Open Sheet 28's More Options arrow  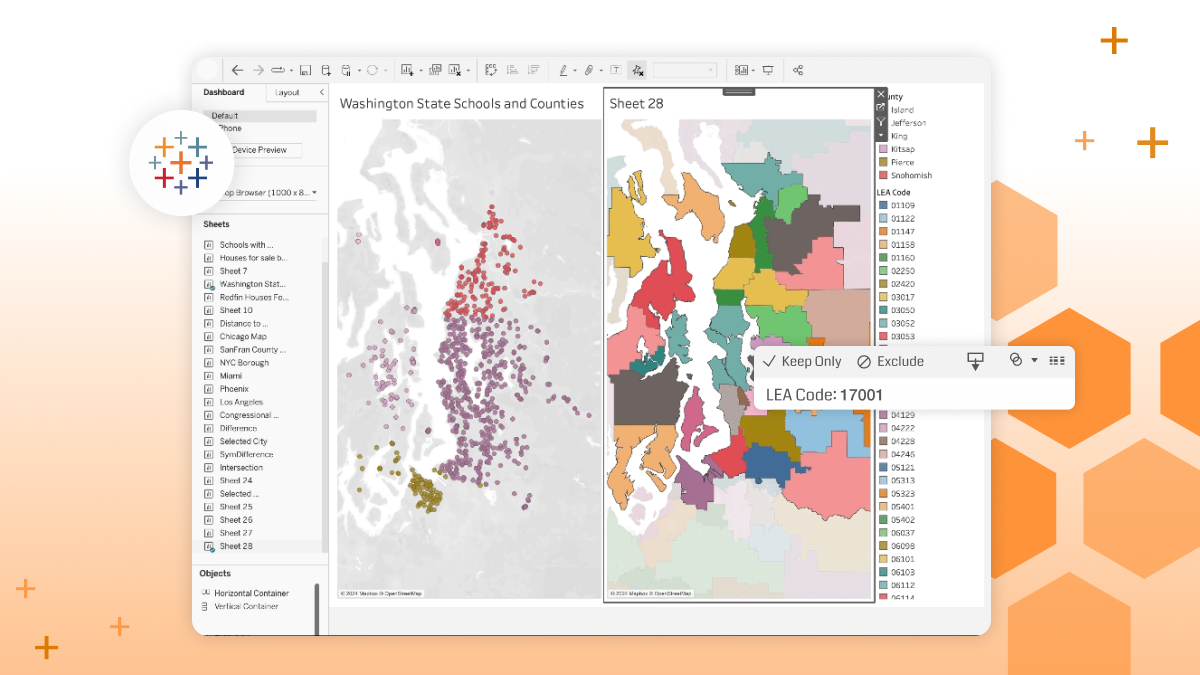click(x=881, y=135)
